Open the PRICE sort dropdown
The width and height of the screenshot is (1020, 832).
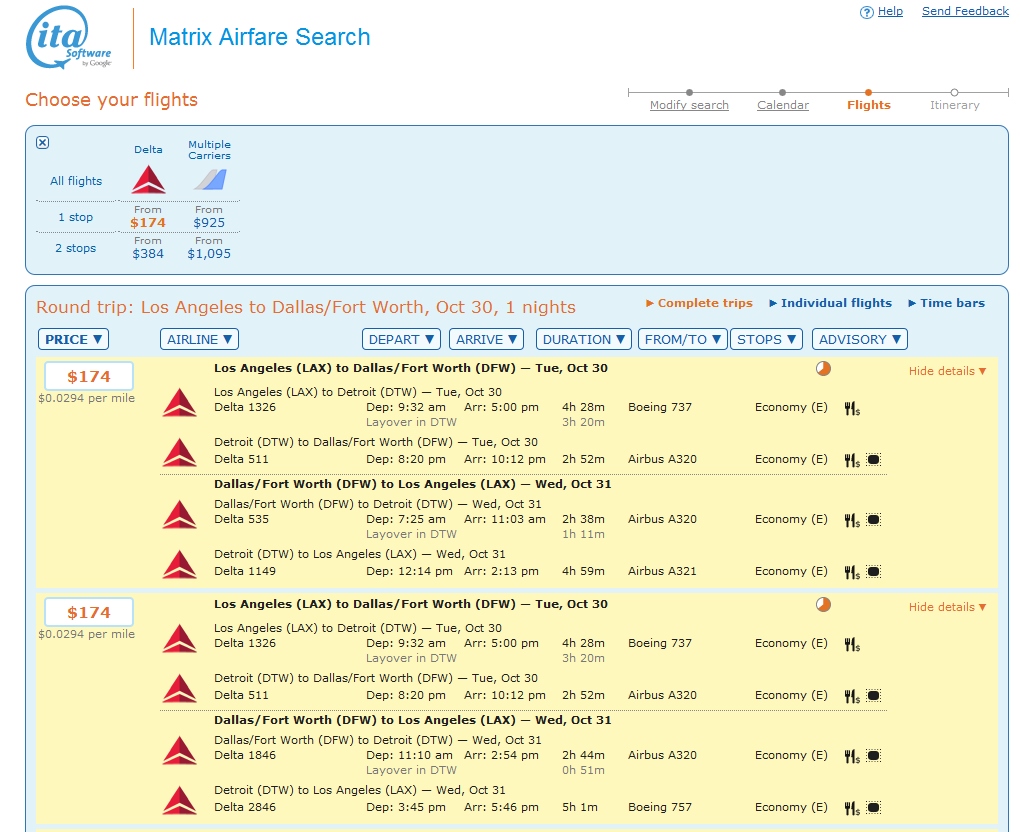(x=74, y=339)
